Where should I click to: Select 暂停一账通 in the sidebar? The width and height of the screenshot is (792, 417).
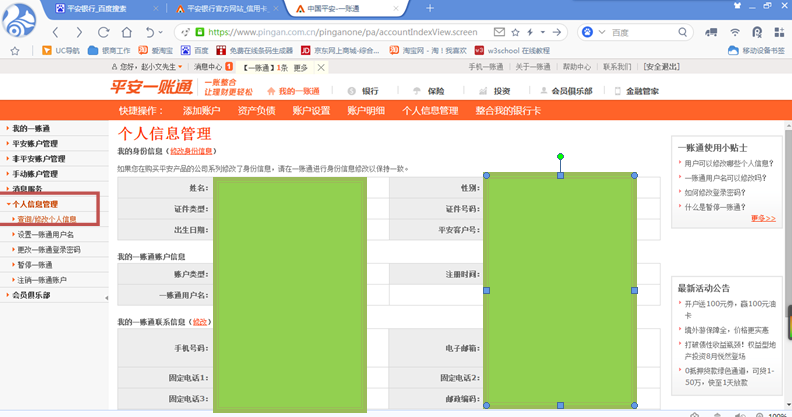[x=35, y=265]
